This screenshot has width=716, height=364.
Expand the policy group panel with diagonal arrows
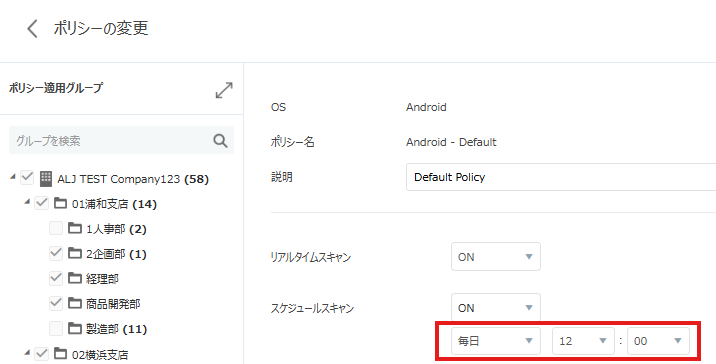pos(224,90)
